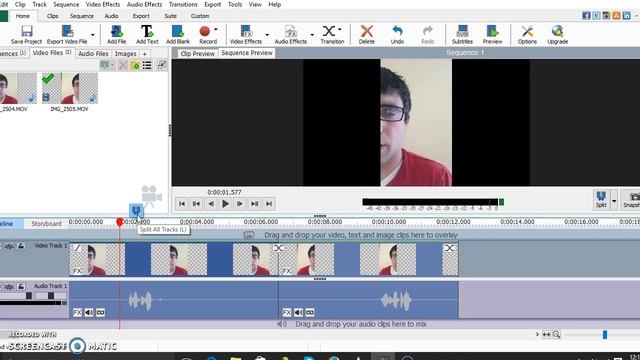
Task: Switch to the Custom ribbon tab
Action: tap(200, 16)
